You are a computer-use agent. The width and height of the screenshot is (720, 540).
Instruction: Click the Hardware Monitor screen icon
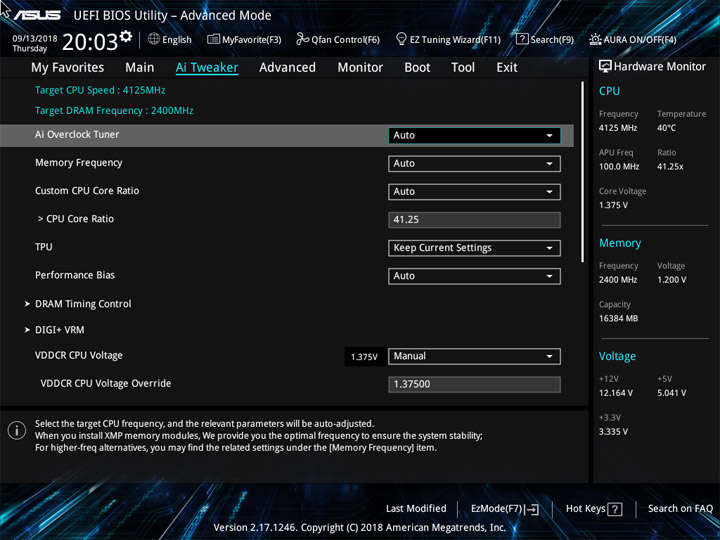click(605, 67)
